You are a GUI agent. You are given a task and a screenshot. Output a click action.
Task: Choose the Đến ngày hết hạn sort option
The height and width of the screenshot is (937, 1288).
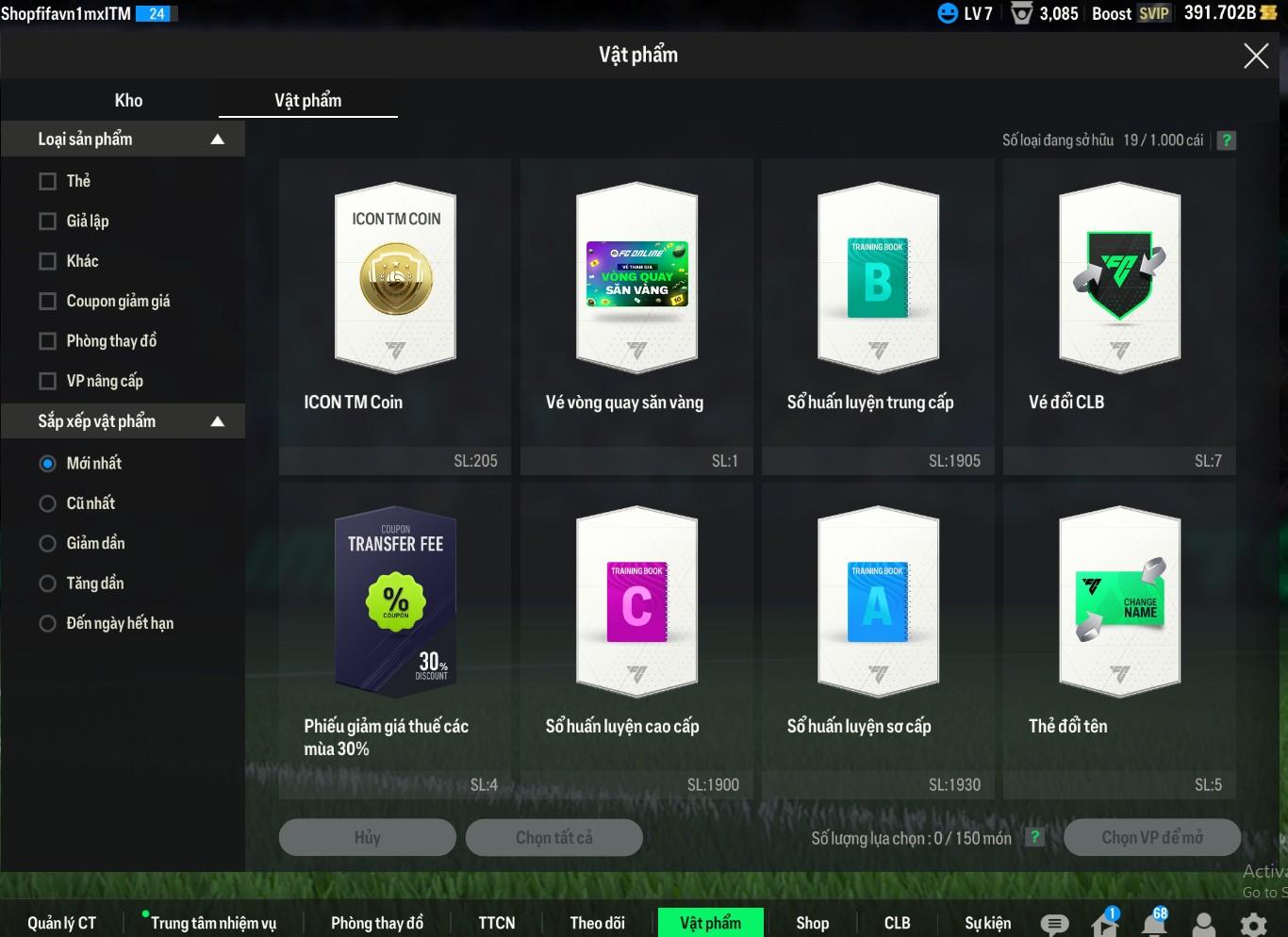[48, 624]
